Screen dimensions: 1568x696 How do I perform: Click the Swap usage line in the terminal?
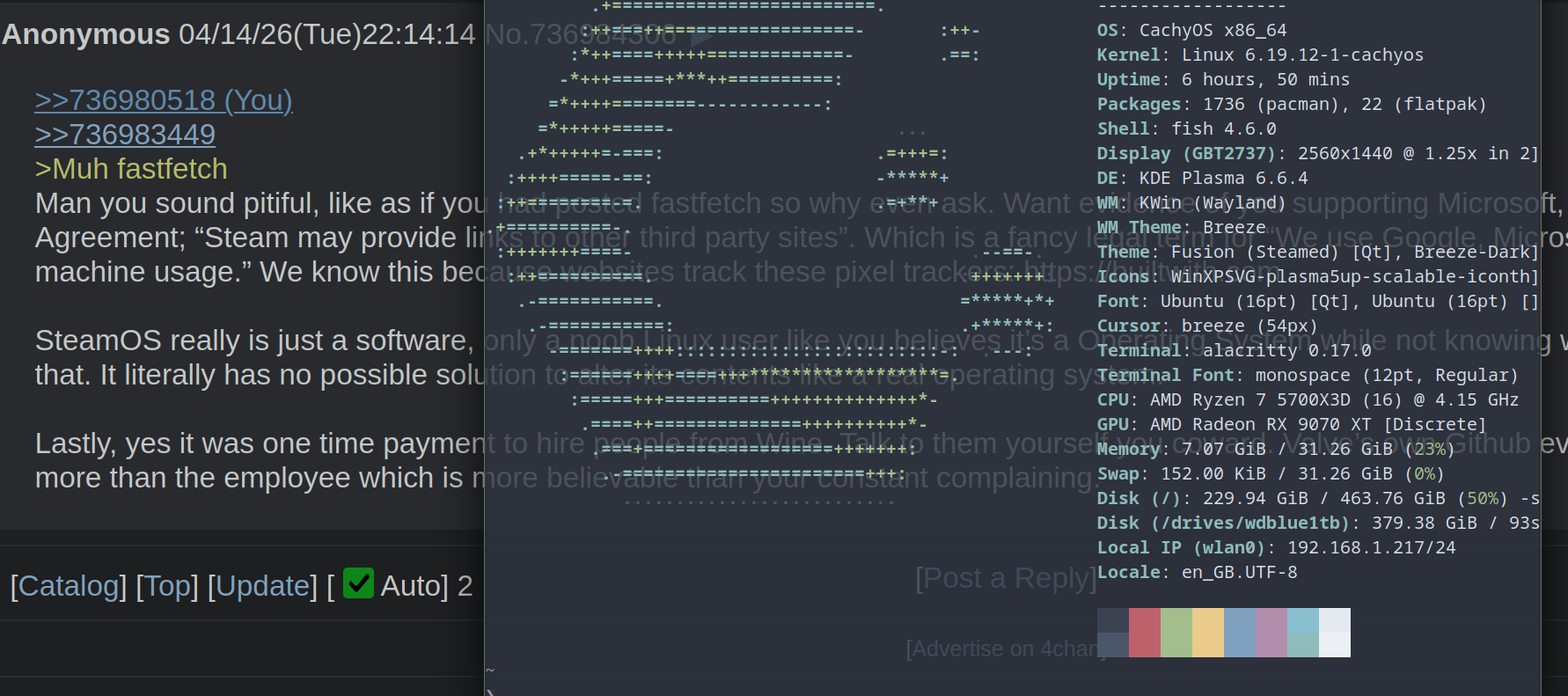coord(1271,474)
